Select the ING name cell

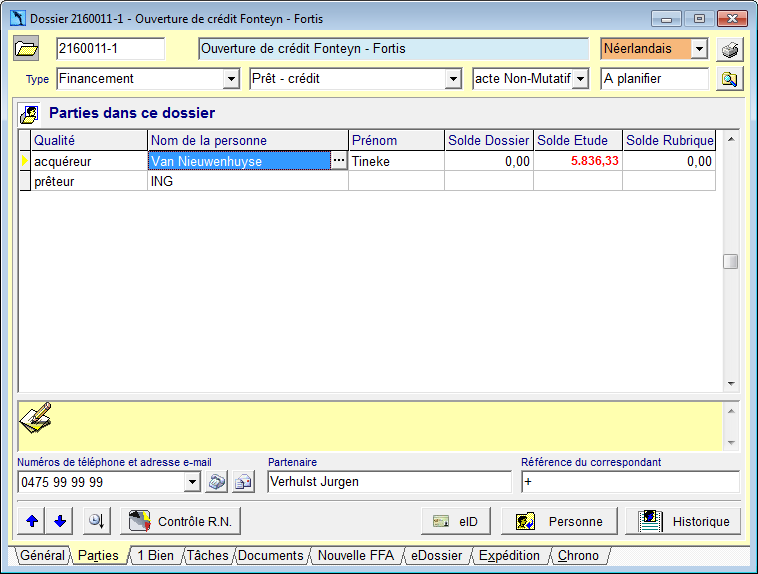pos(248,181)
